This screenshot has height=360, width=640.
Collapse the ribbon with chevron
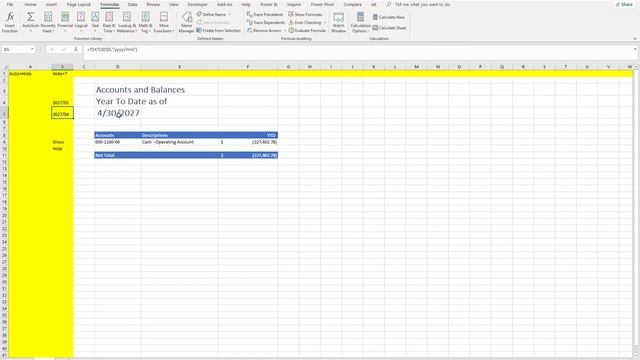[635, 38]
